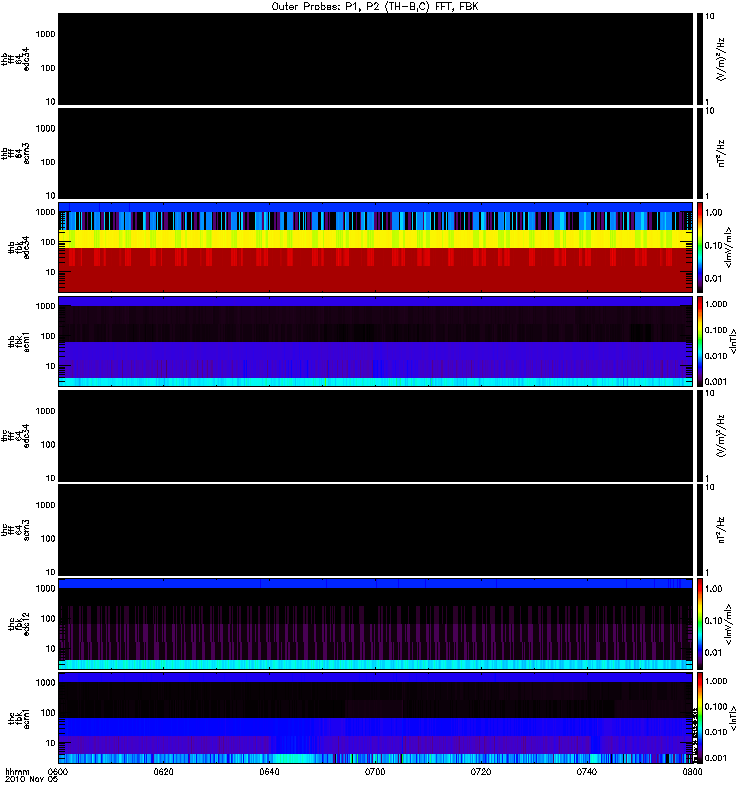The width and height of the screenshot is (750, 800).
Task: Click the 0720 time axis label
Action: pos(481,771)
